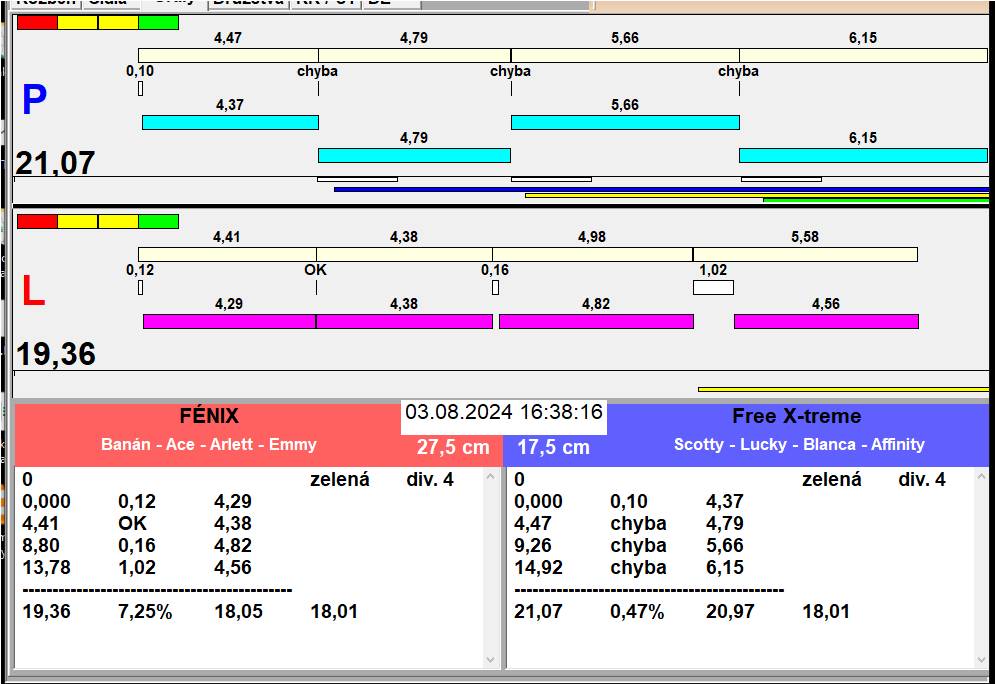
Task: Click 8,80 in the FÉNIX results
Action: [41, 545]
